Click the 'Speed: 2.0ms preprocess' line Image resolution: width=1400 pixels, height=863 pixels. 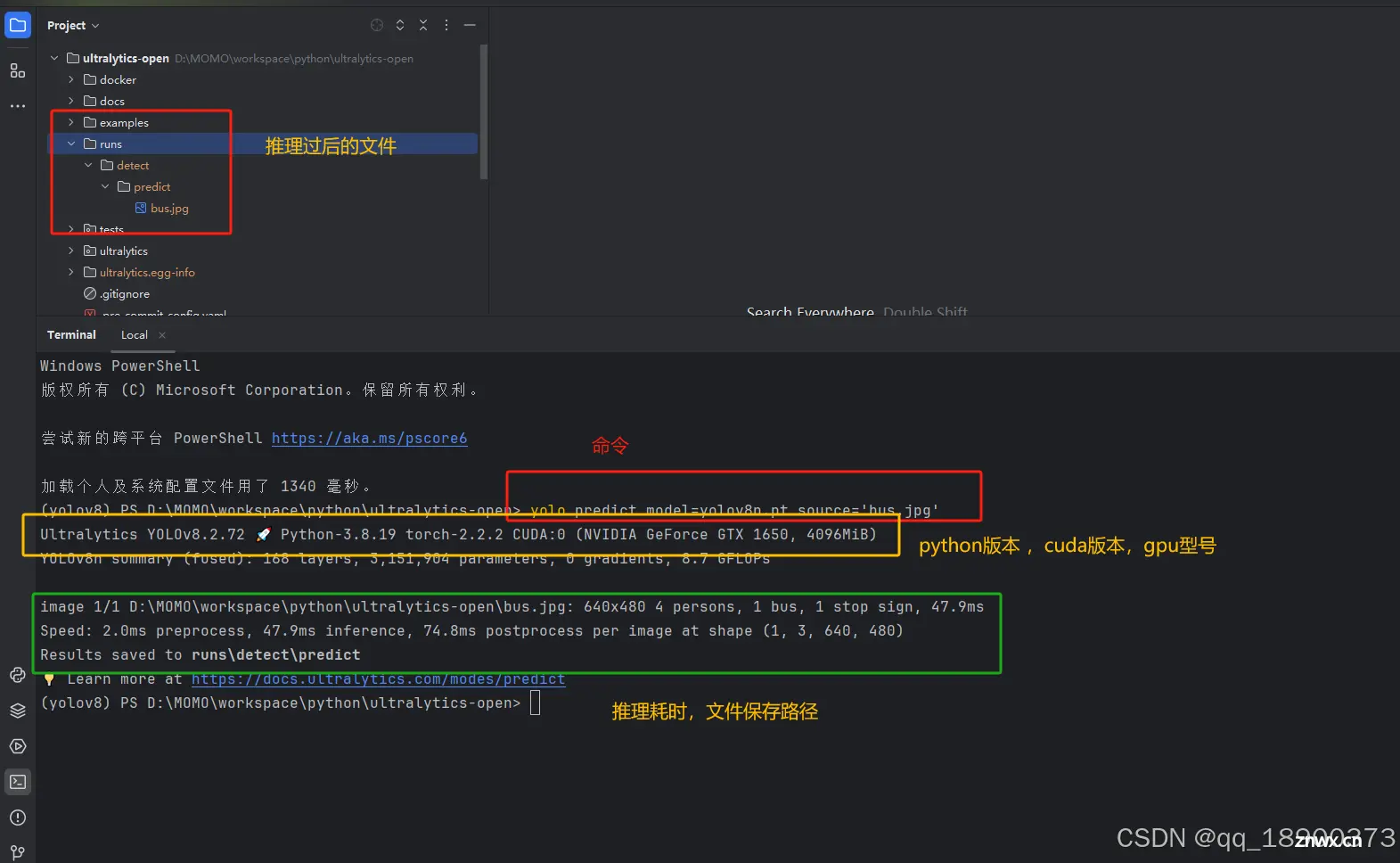point(471,630)
